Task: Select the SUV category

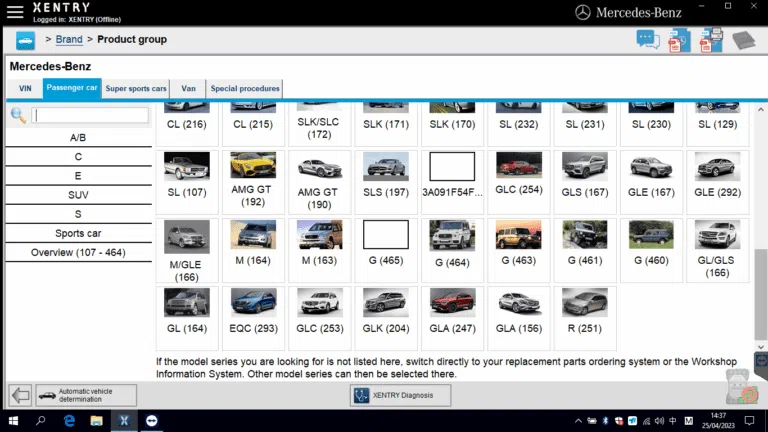Action: (78, 195)
